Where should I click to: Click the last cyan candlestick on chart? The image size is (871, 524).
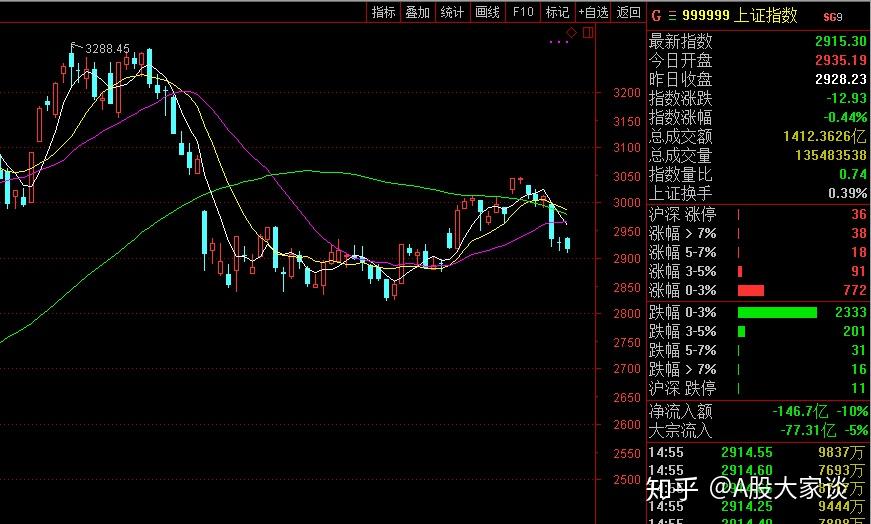568,243
